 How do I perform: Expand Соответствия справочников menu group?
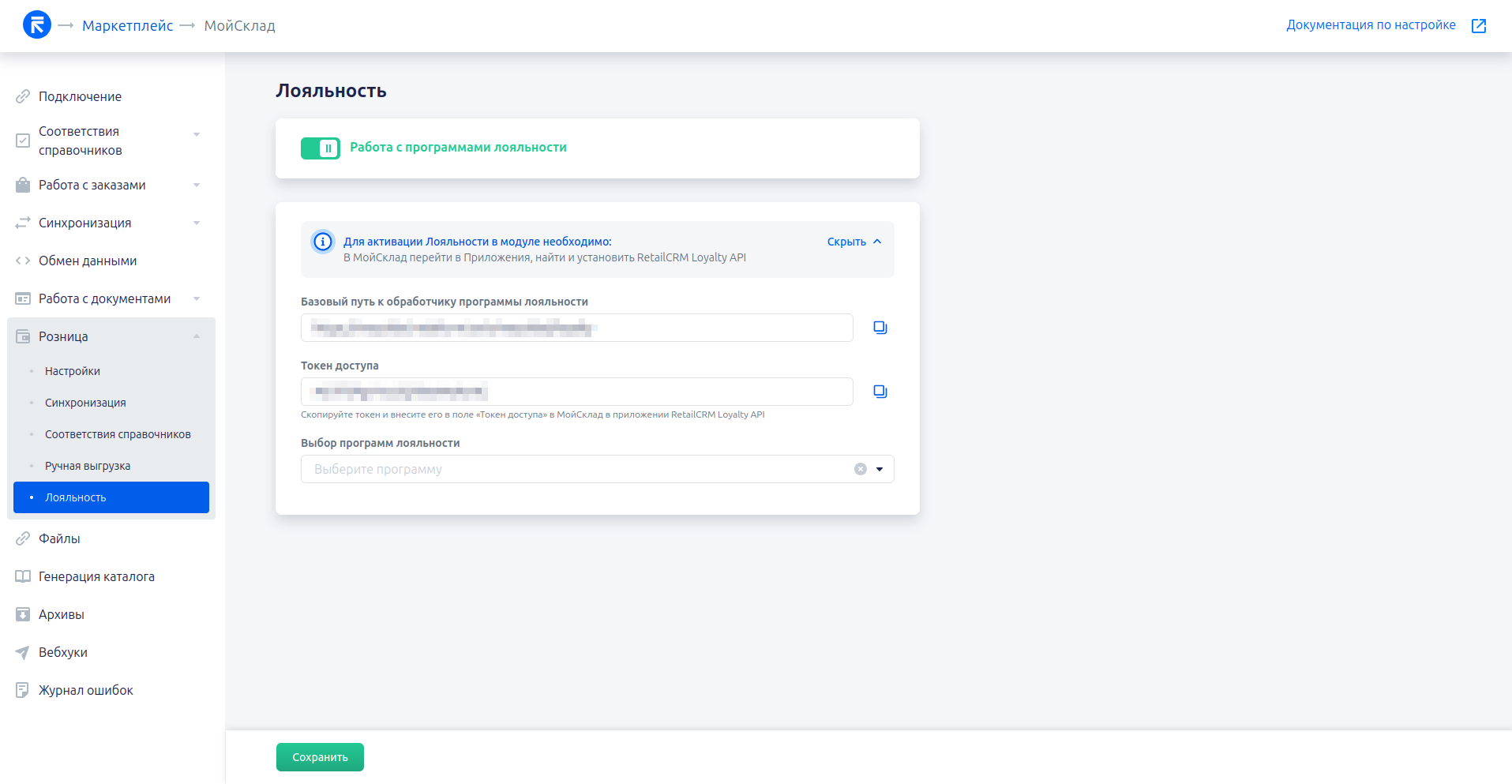pyautogui.click(x=197, y=134)
